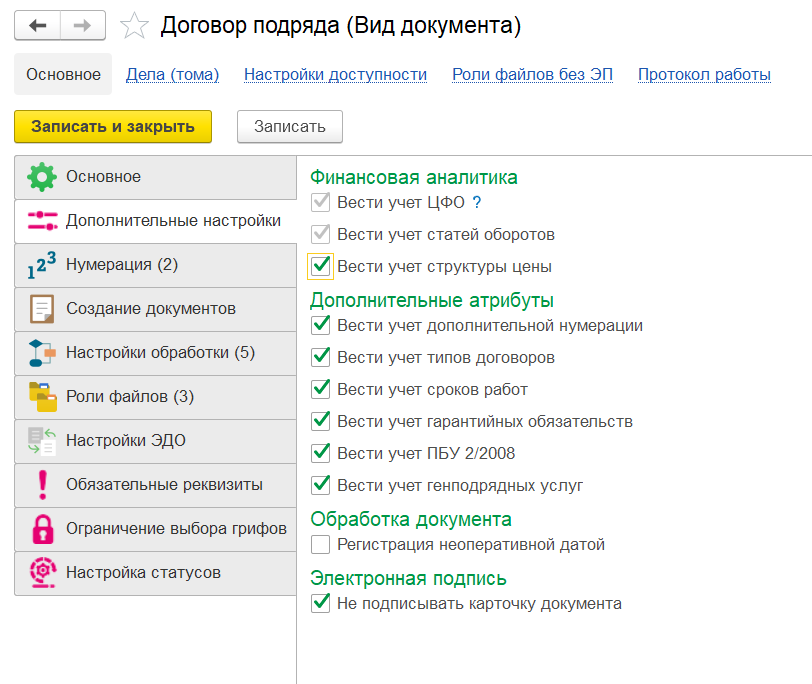This screenshot has width=812, height=684.
Task: Click the Обработка документа heading
Action: pyautogui.click(x=411, y=519)
